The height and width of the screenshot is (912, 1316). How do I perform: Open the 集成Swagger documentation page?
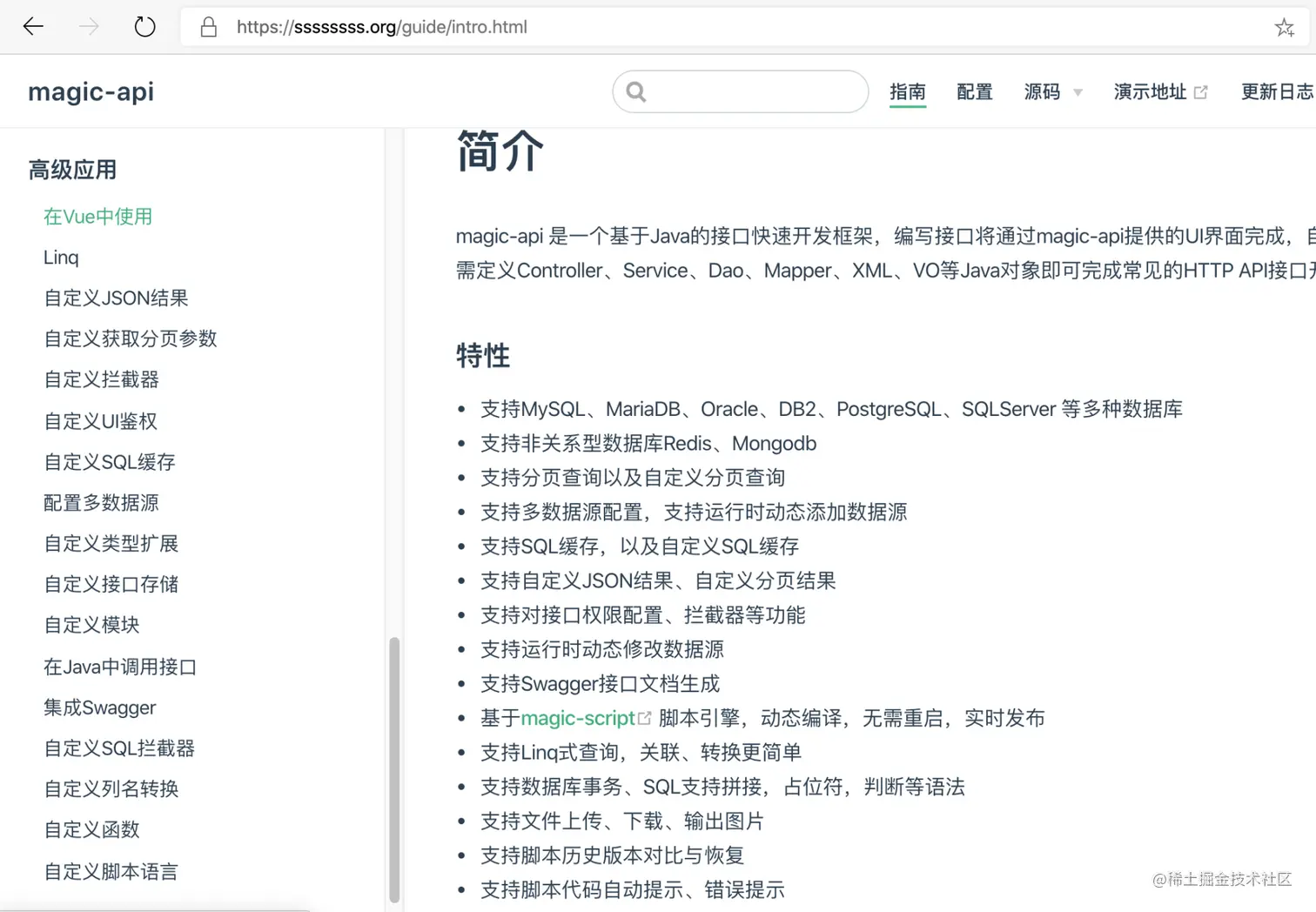[99, 707]
